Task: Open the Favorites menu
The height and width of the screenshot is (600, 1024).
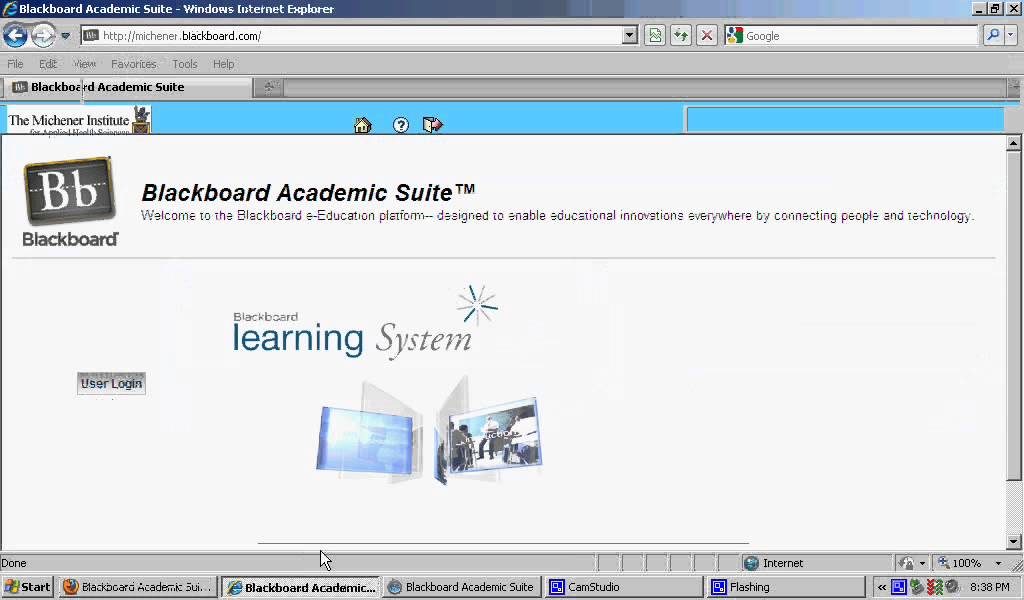Action: click(x=133, y=64)
